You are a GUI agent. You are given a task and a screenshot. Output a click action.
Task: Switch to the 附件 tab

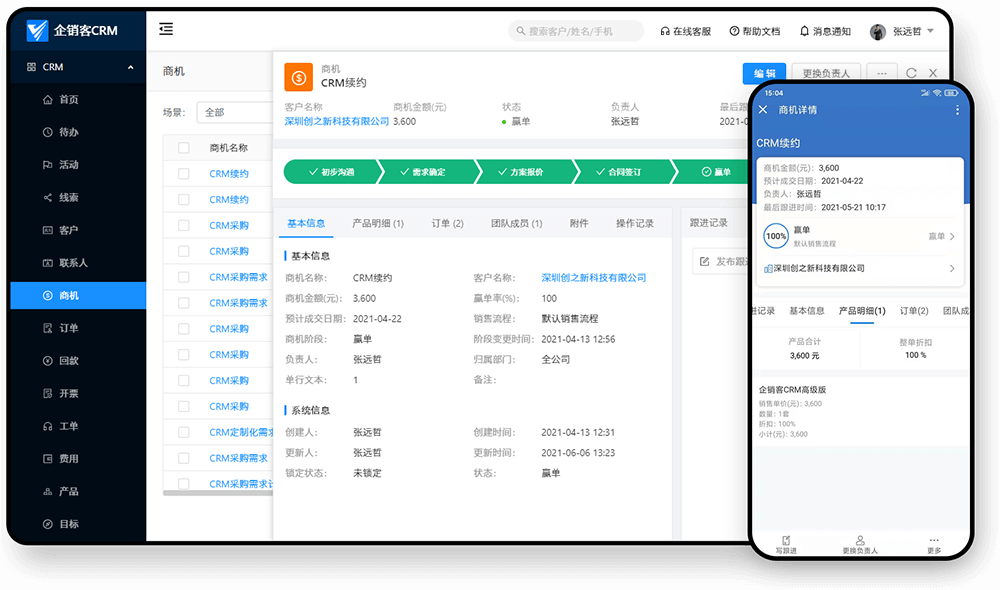coord(579,223)
